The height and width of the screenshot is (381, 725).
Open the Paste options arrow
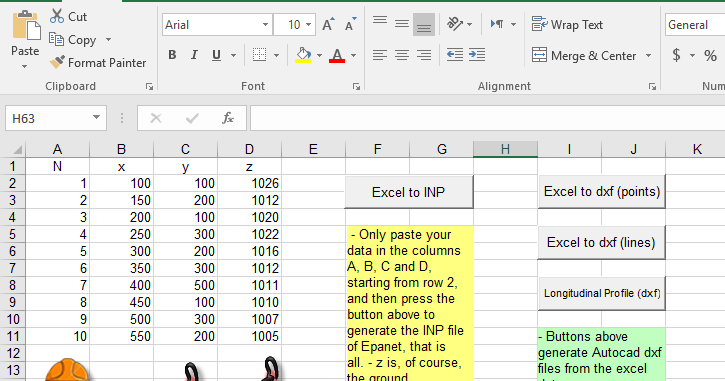click(x=25, y=67)
